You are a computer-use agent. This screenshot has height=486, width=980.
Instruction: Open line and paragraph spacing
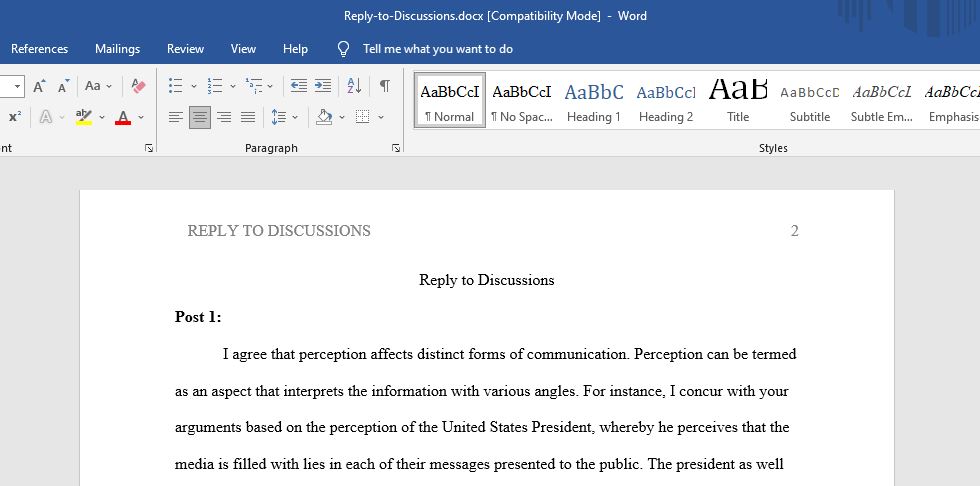[x=279, y=117]
